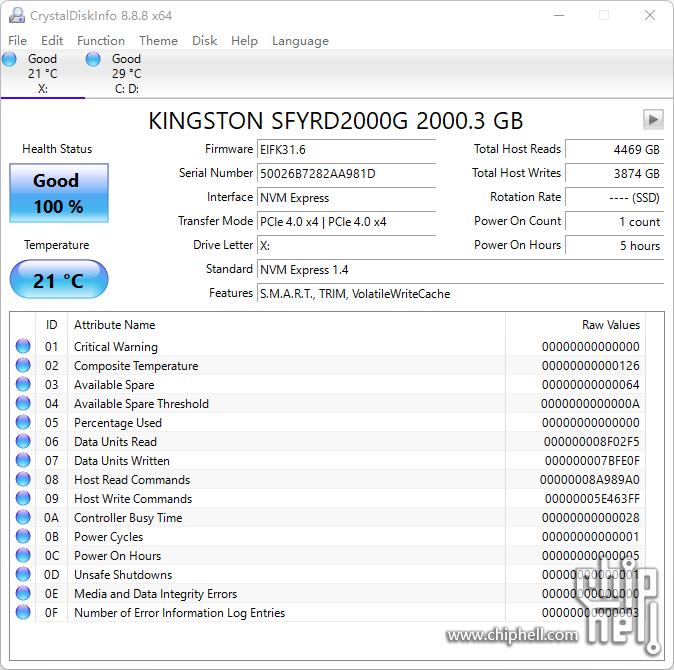Open the Theme menu

pos(158,41)
